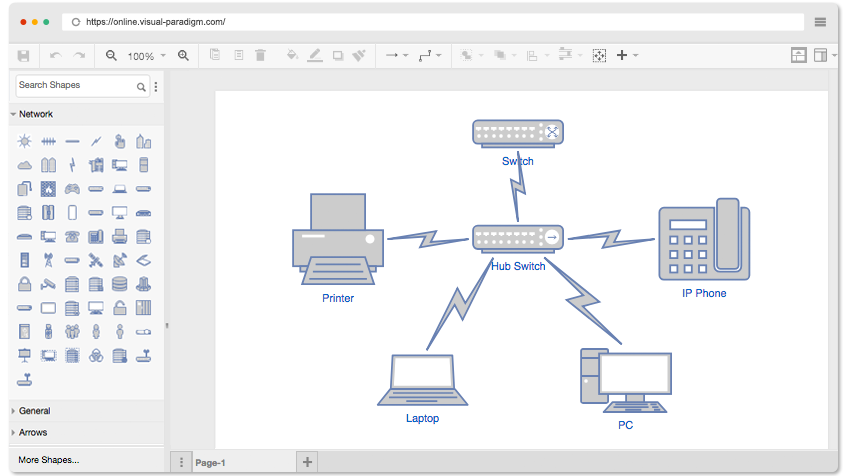
Task: Select the printer shape in Network palette
Action: pos(120,236)
